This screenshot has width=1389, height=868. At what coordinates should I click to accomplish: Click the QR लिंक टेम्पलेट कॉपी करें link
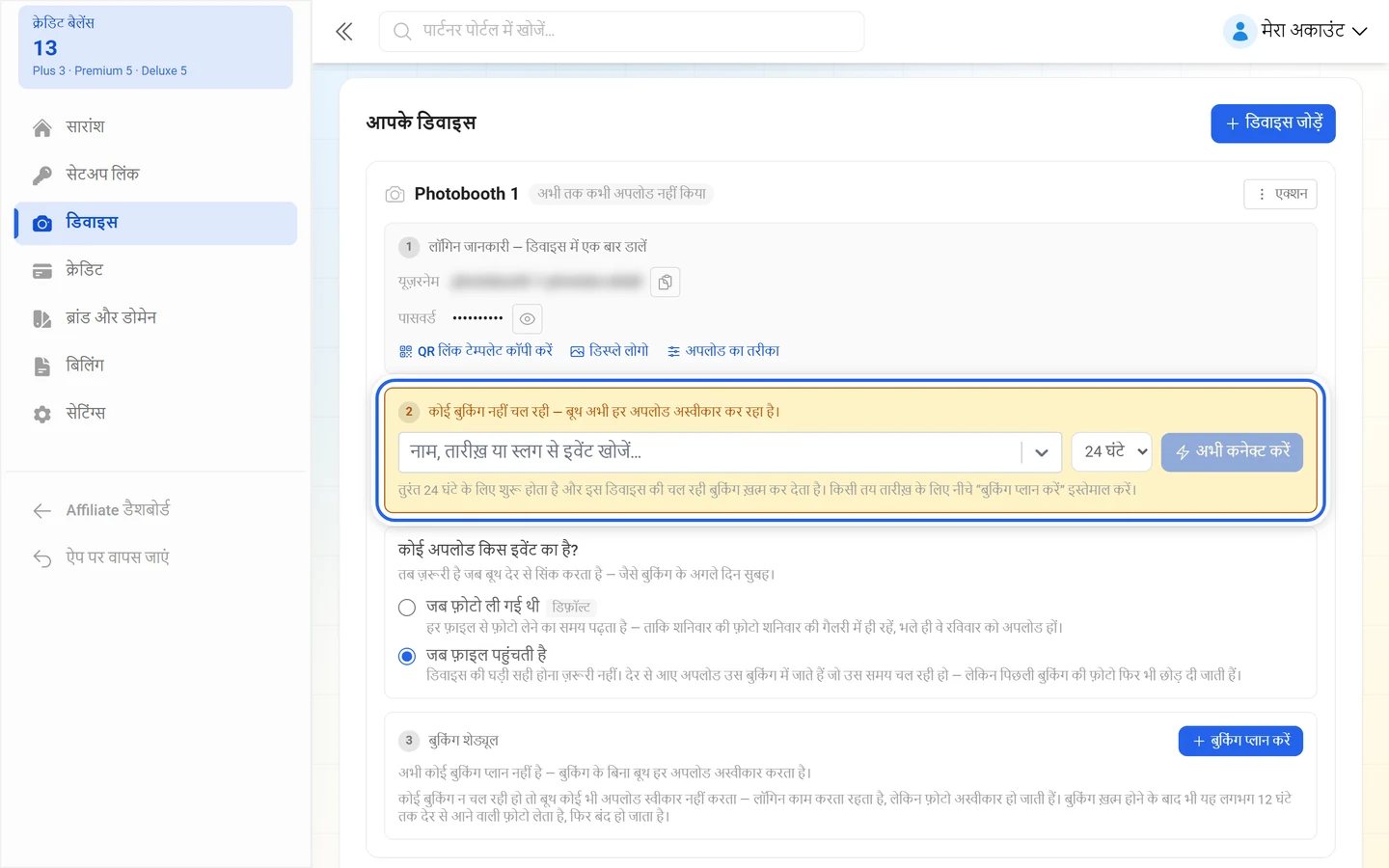[476, 351]
